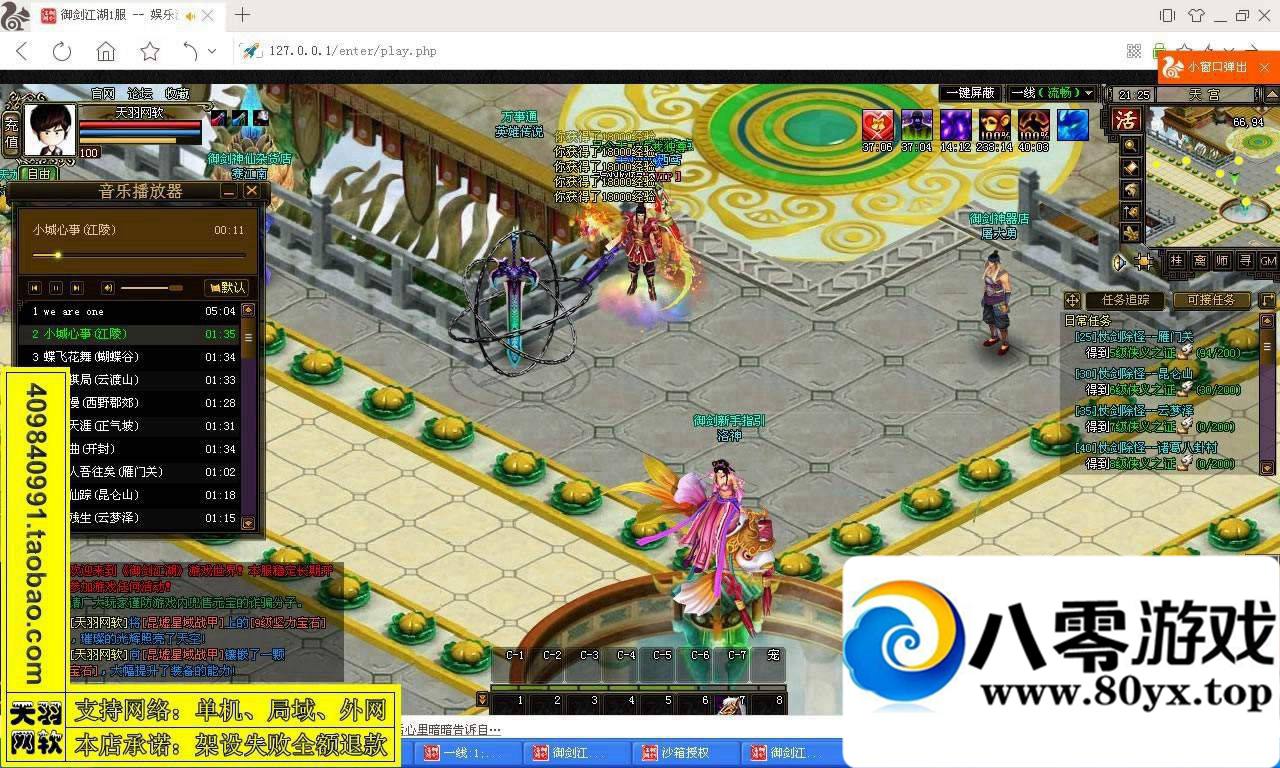
Task: Click the monkey face buff 238:14
Action: pos(994,124)
